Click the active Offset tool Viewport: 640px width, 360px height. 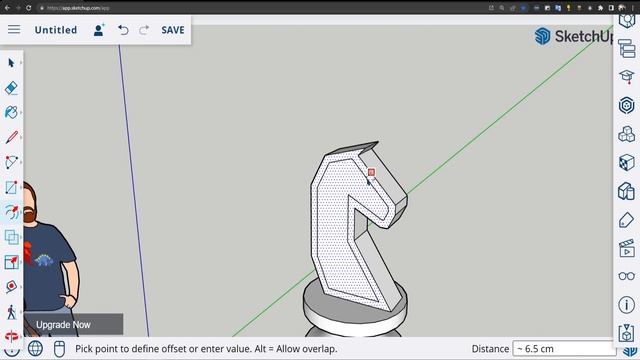(x=11, y=212)
